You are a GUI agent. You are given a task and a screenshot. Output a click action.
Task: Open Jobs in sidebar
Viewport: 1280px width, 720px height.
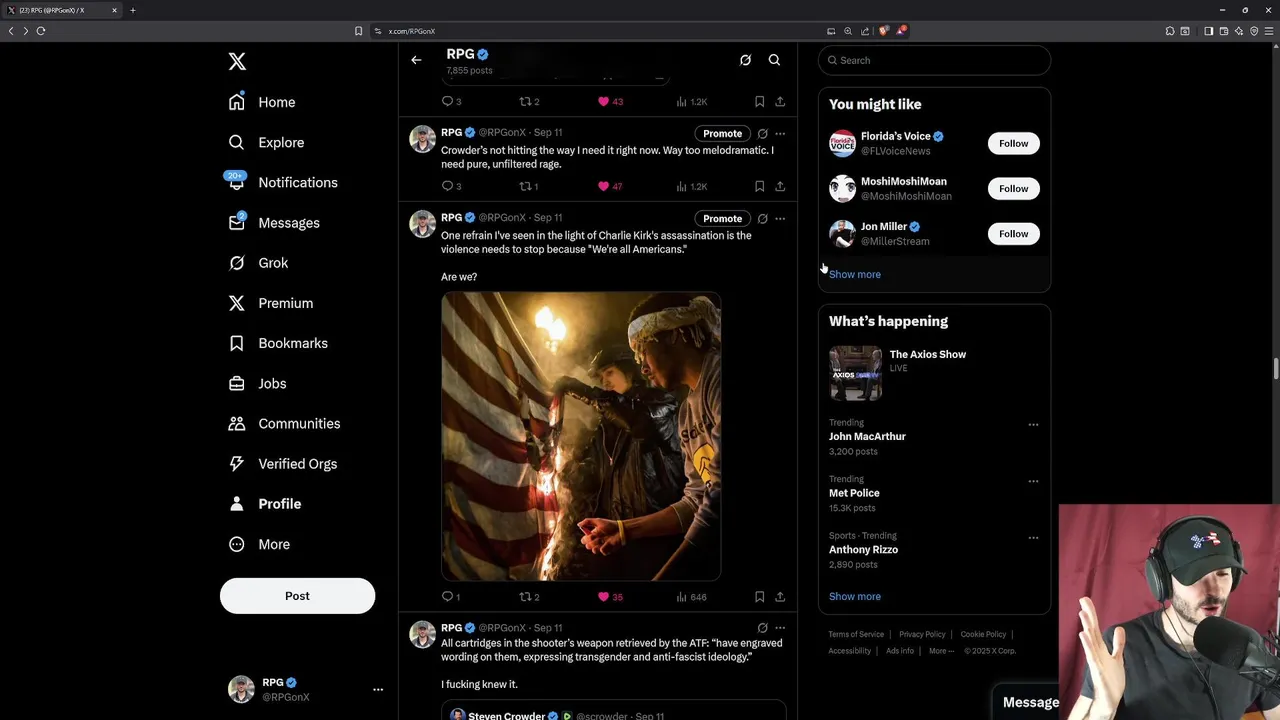pyautogui.click(x=257, y=383)
